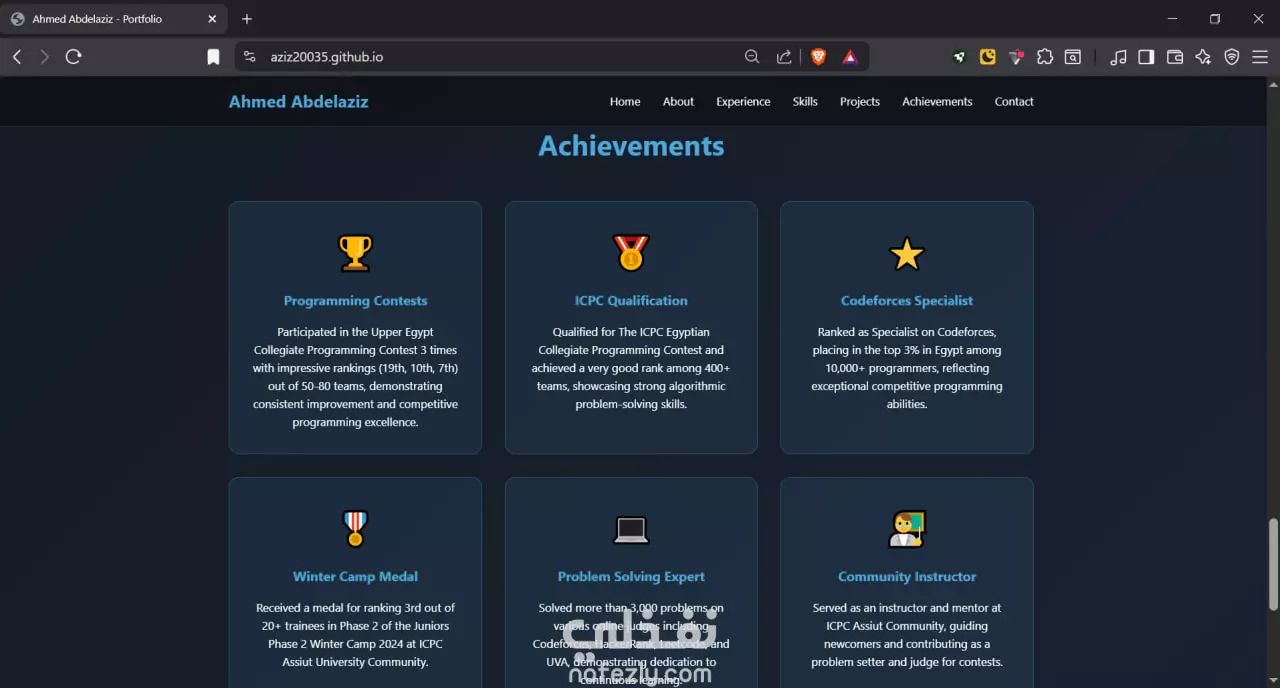Click the yellow moon extension icon
The height and width of the screenshot is (688, 1280).
(988, 57)
